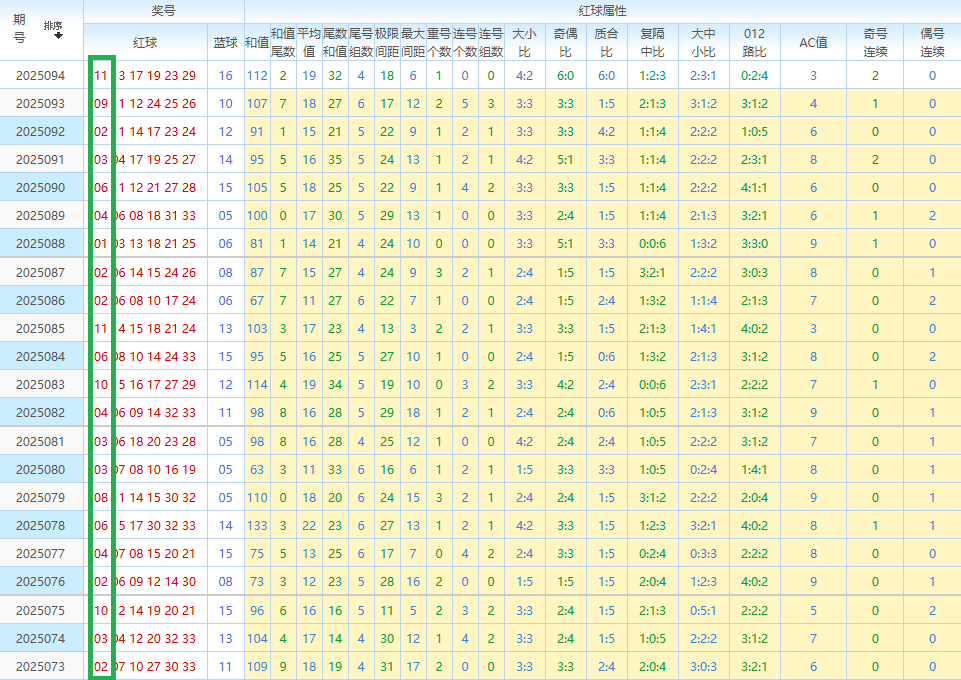The width and height of the screenshot is (961, 680).
Task: Click the 奇号连续 column header
Action: [875, 42]
